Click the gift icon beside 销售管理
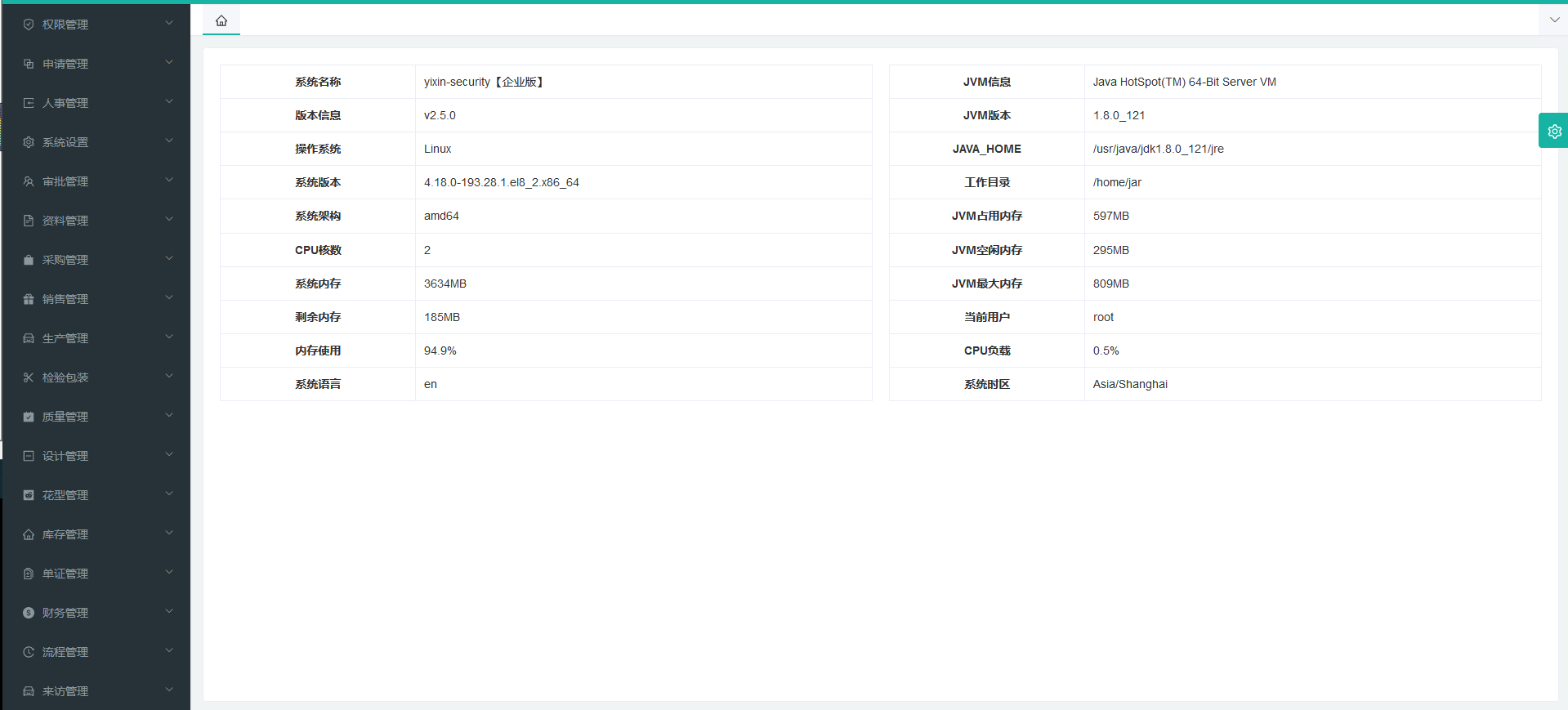The image size is (1568, 710). pos(29,299)
